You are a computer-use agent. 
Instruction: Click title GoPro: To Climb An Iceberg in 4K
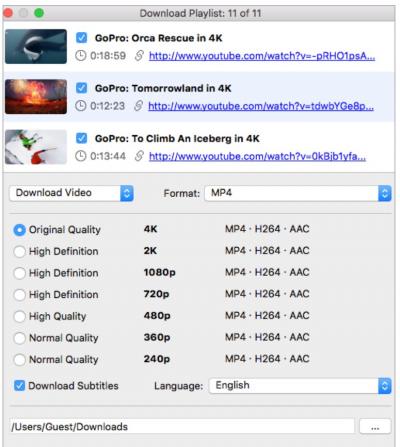click(x=177, y=138)
